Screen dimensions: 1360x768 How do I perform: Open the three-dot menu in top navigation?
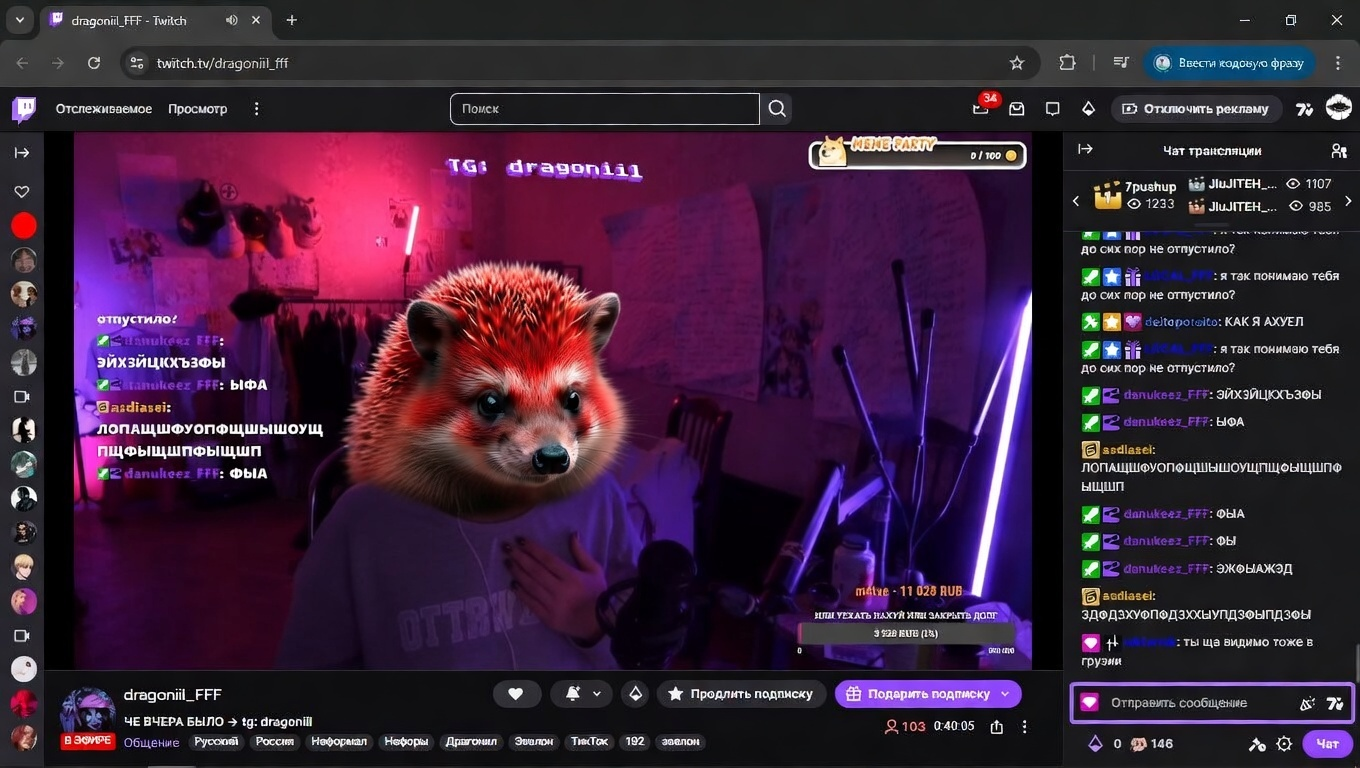[x=256, y=109]
